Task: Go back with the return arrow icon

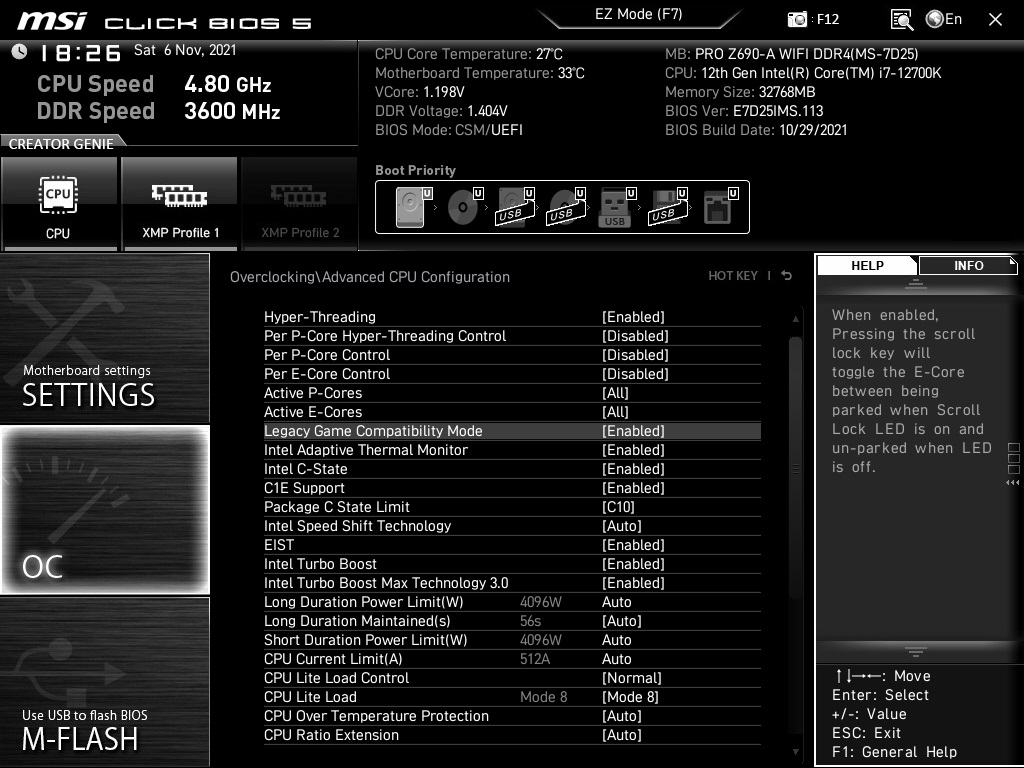Action: tap(787, 276)
